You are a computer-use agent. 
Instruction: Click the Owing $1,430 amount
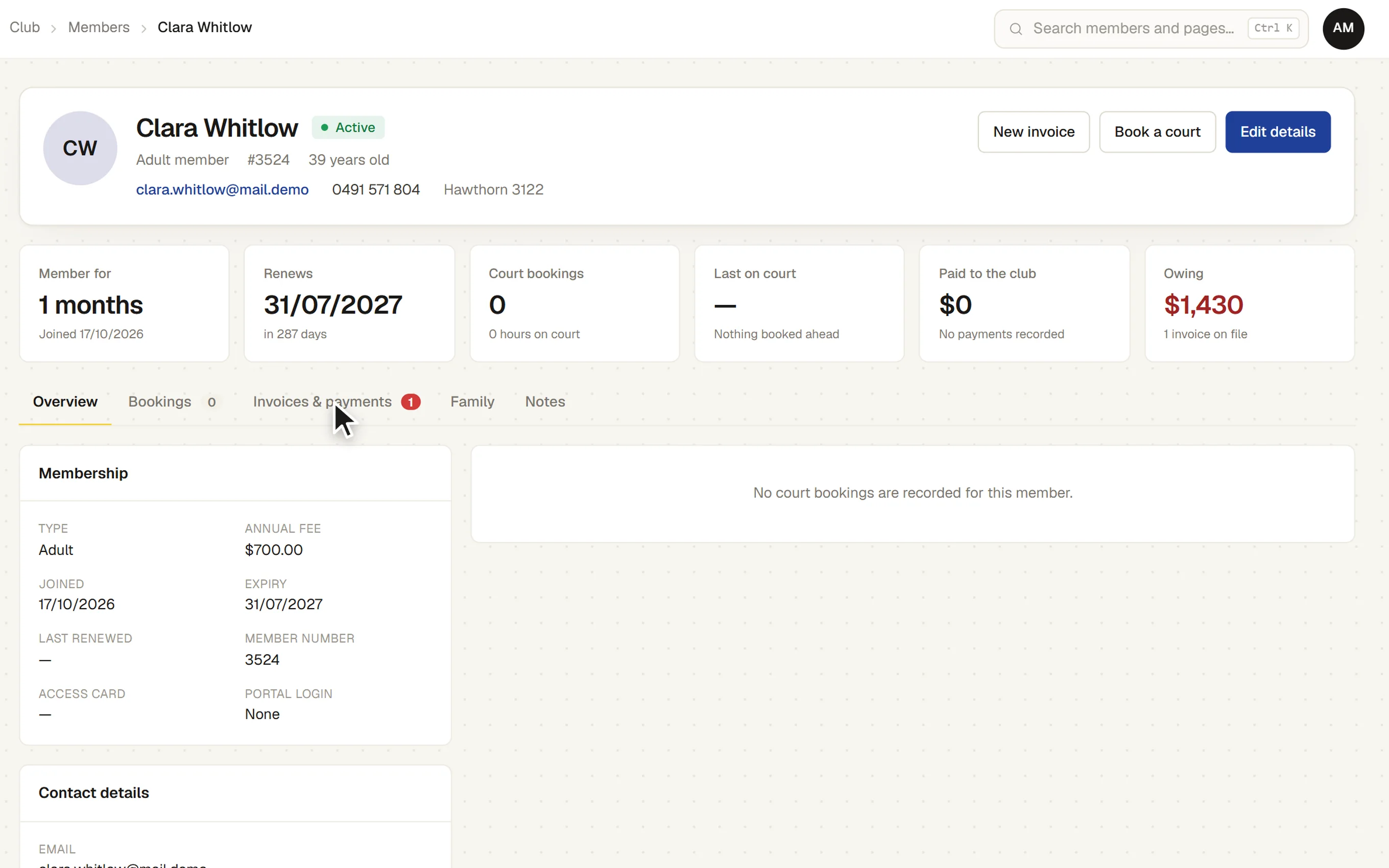[1203, 305]
